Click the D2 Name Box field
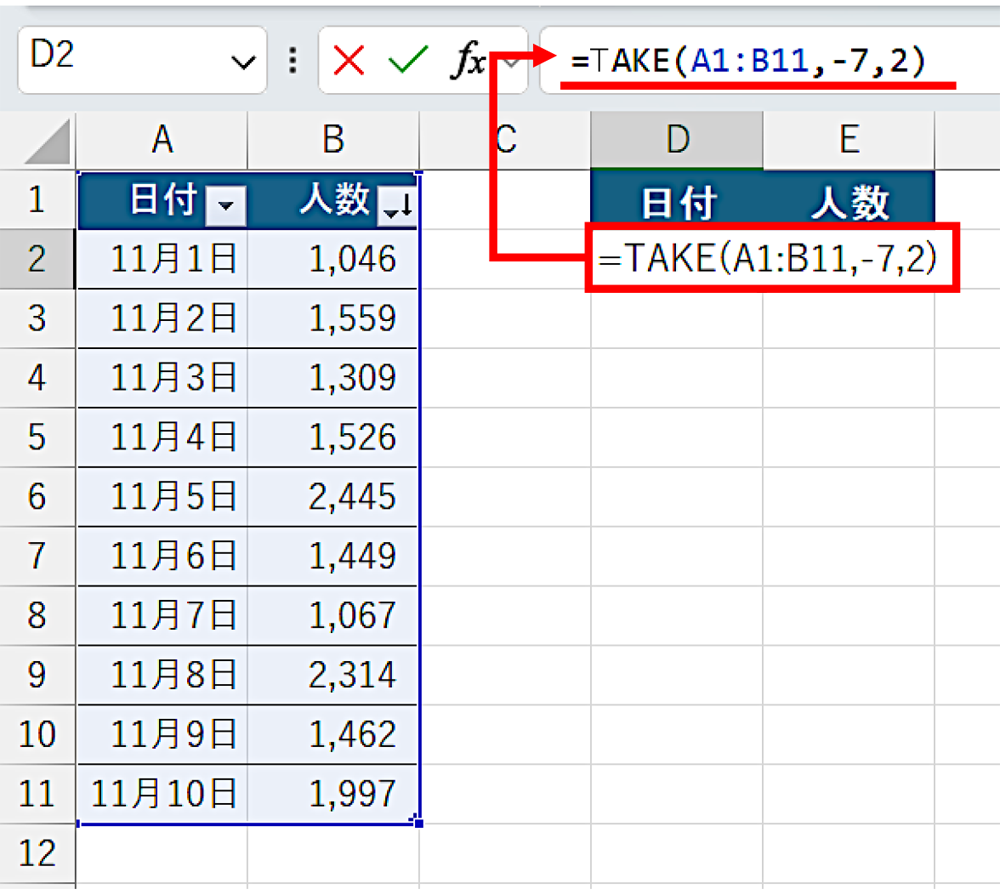Image resolution: width=1000 pixels, height=892 pixels. (x=142, y=60)
